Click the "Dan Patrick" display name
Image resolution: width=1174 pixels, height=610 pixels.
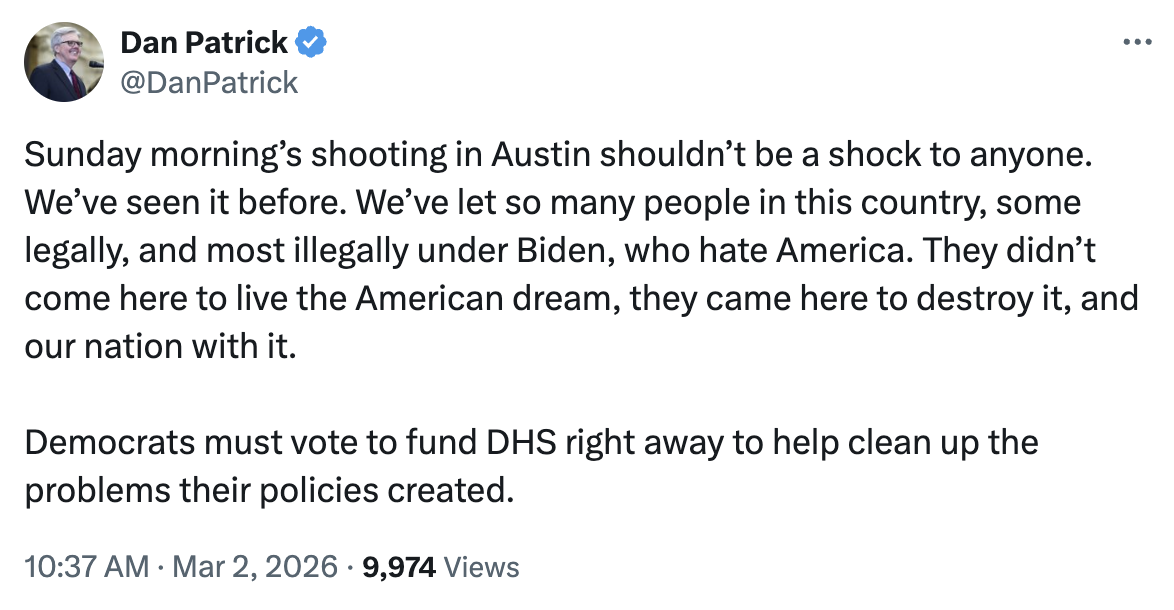click(204, 43)
